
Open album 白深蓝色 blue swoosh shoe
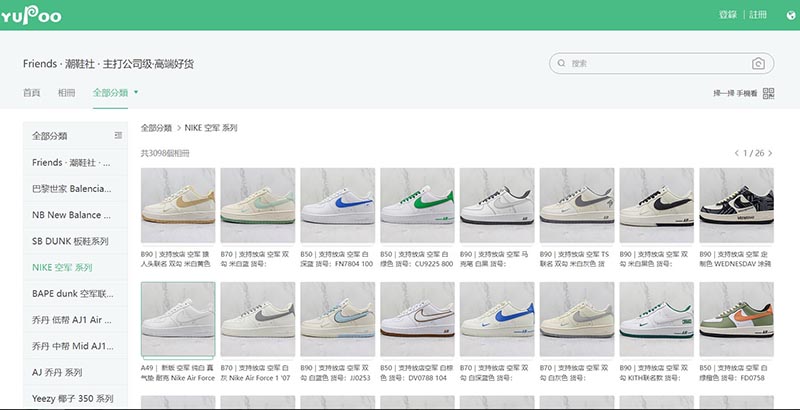point(497,320)
